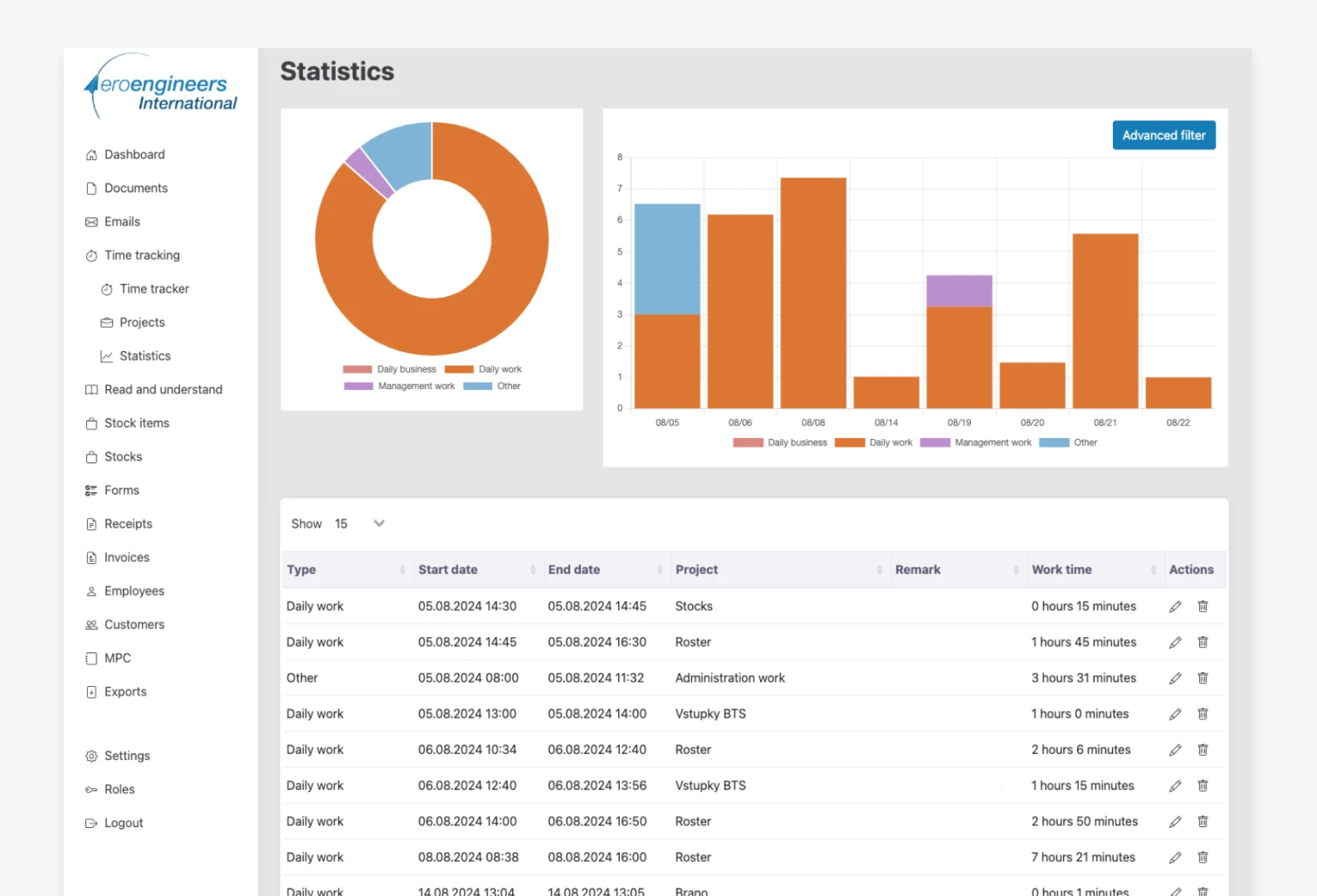This screenshot has height=896, width=1317.
Task: Toggle Management work legend under bar chart
Action: tap(975, 442)
